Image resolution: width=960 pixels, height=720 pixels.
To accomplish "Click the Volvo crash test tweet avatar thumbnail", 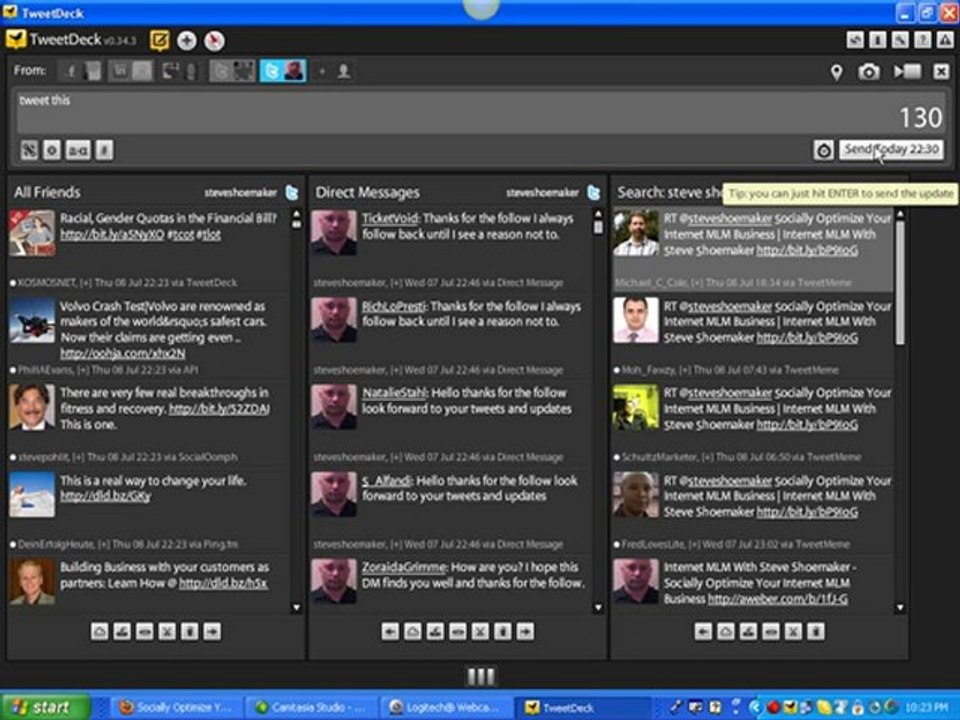I will click(32, 320).
